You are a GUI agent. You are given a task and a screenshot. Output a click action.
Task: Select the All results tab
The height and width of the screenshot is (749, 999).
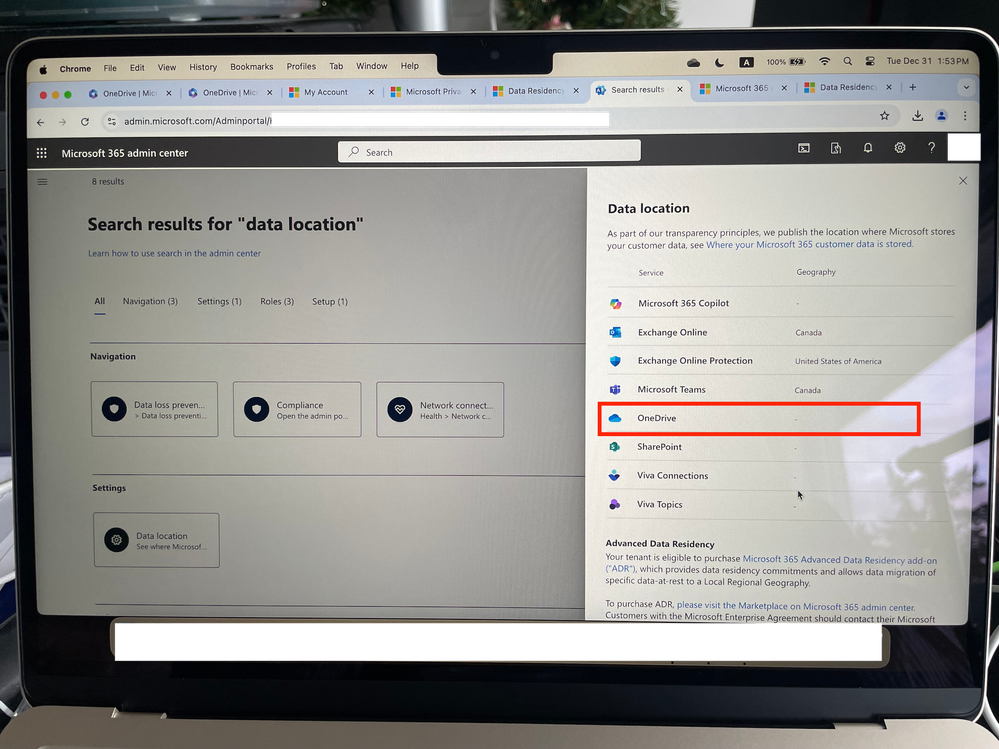pos(99,301)
